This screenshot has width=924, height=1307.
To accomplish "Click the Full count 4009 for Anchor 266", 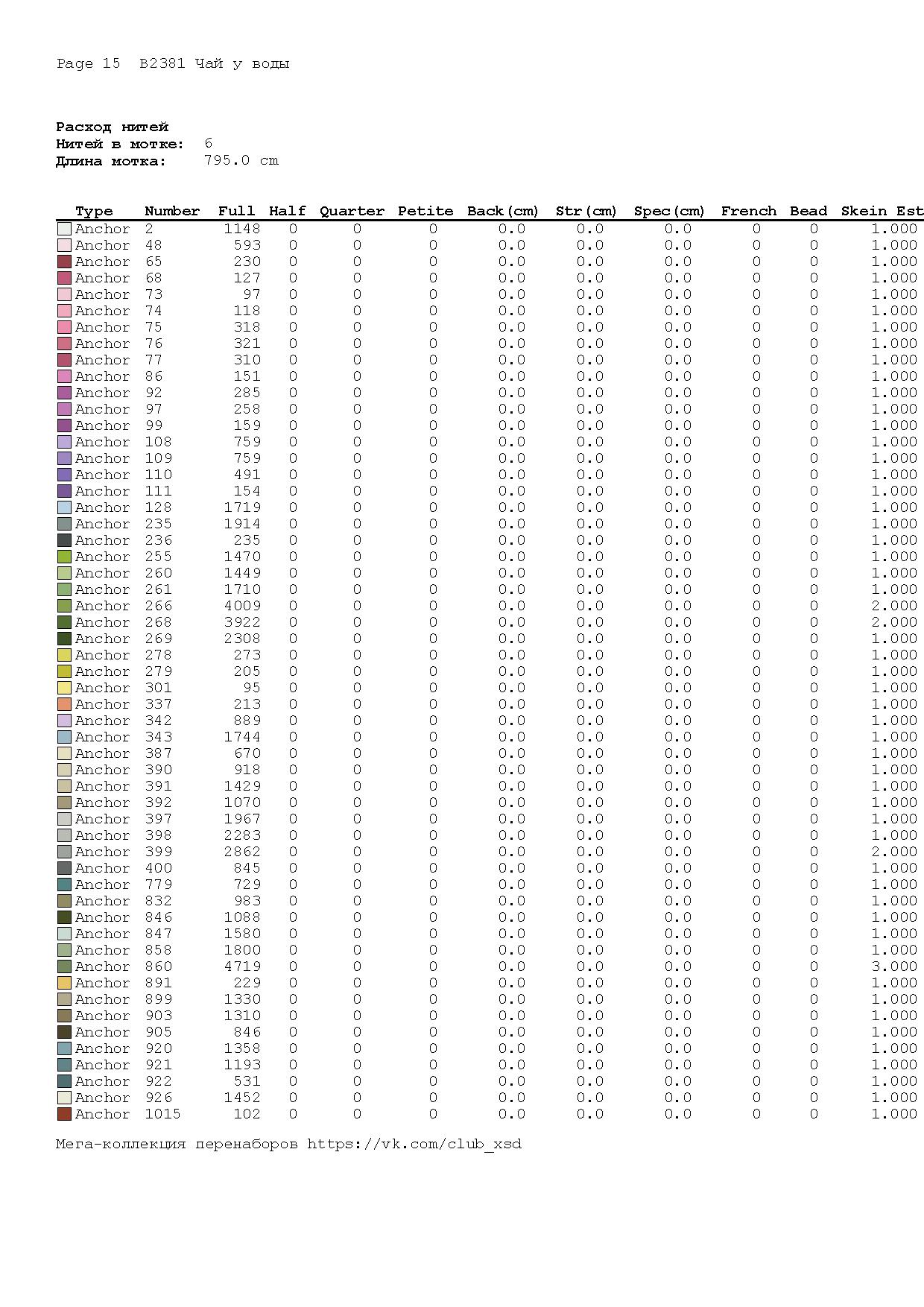I will tap(242, 606).
